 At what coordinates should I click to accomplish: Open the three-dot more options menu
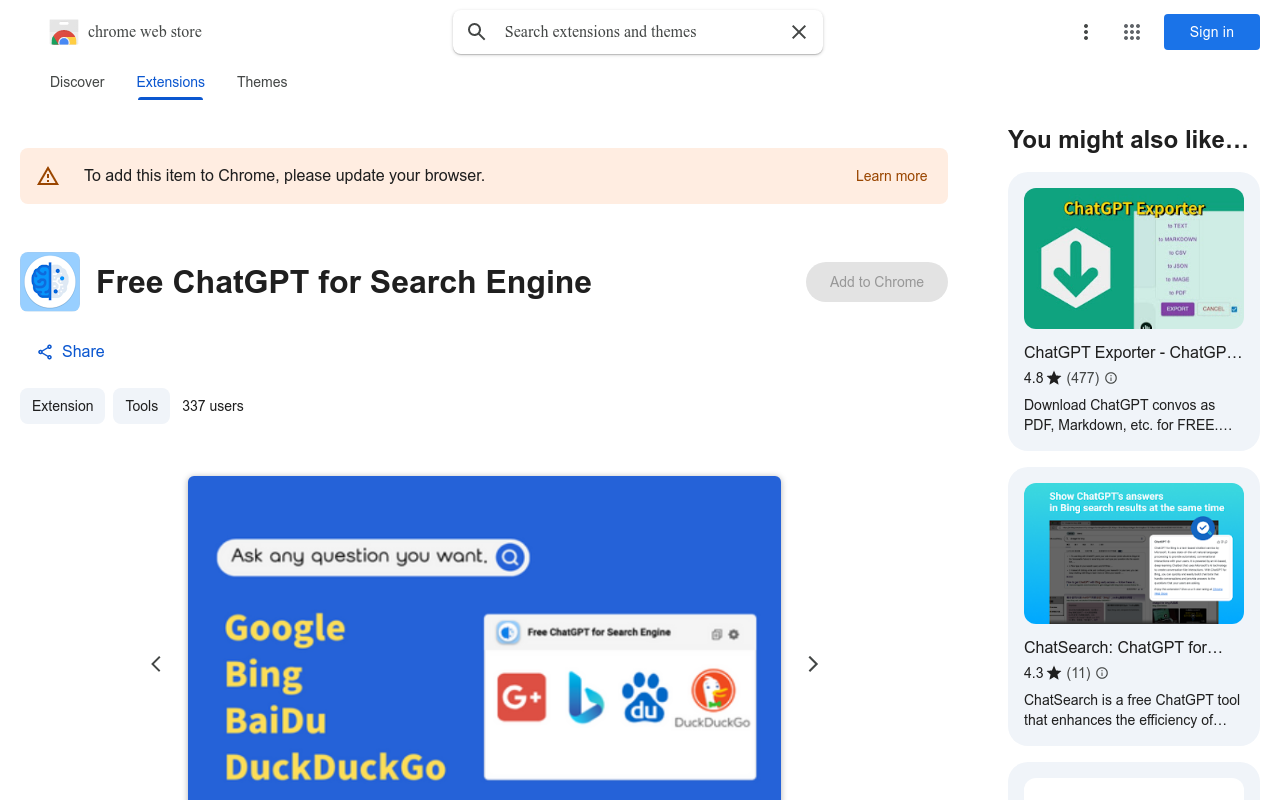click(1085, 32)
